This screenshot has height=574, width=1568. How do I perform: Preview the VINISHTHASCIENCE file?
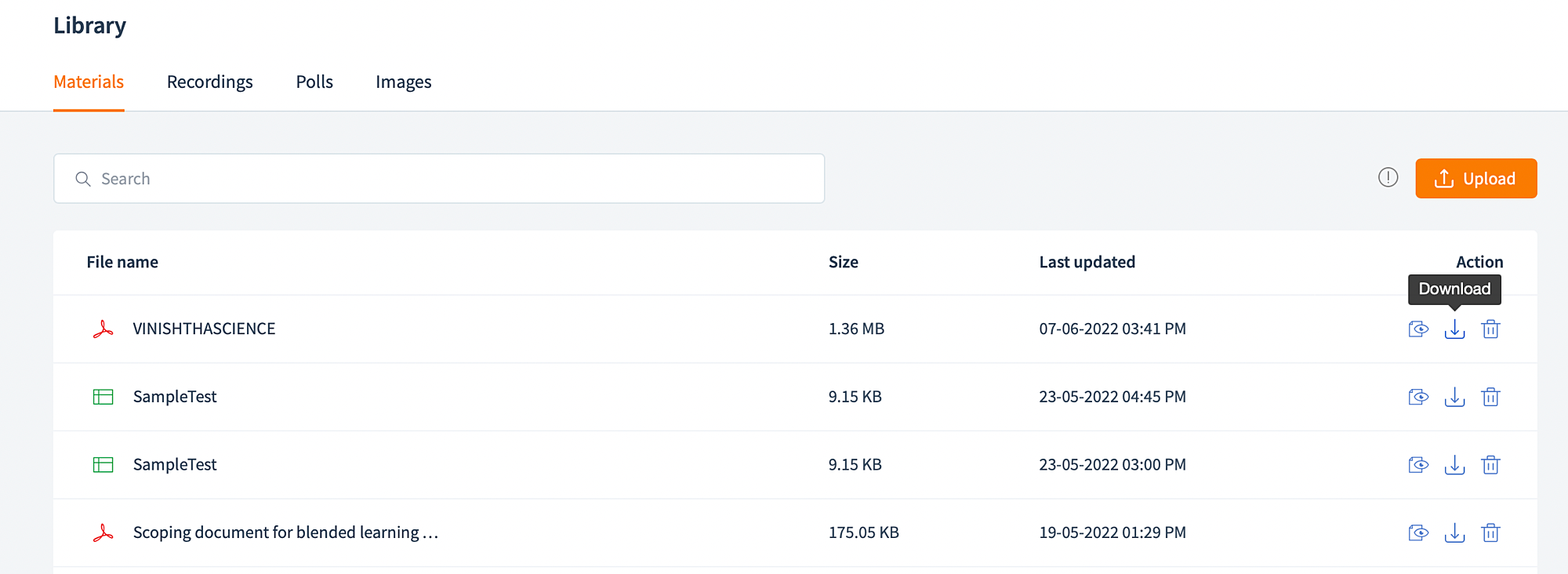point(1418,329)
